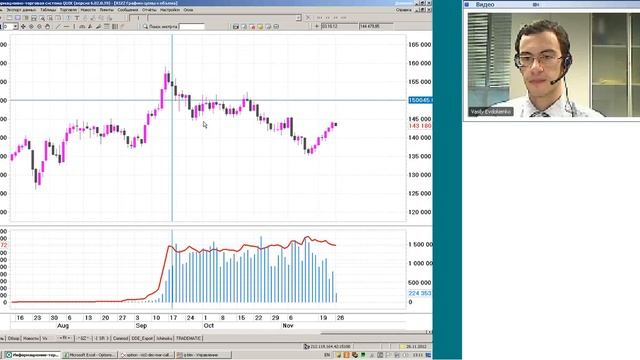Click the text 'T' tool in the upper toolbar
Image resolution: width=640 pixels, height=360 pixels.
click(x=77, y=18)
